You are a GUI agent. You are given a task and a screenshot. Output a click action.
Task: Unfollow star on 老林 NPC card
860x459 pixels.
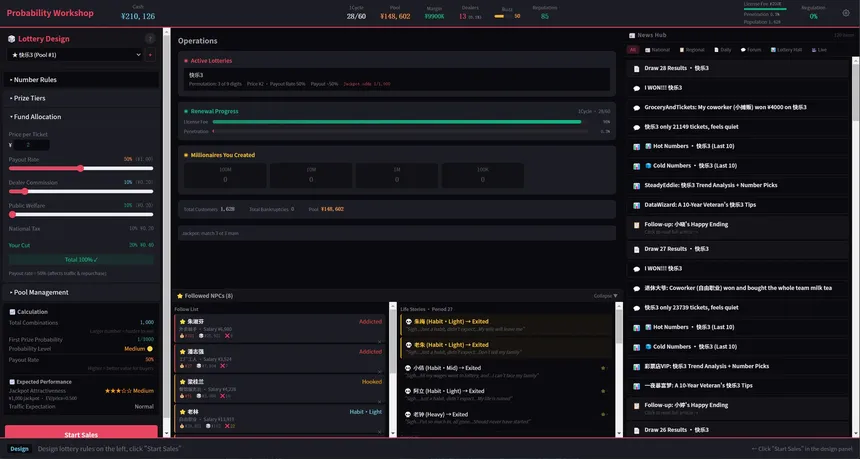coord(182,412)
